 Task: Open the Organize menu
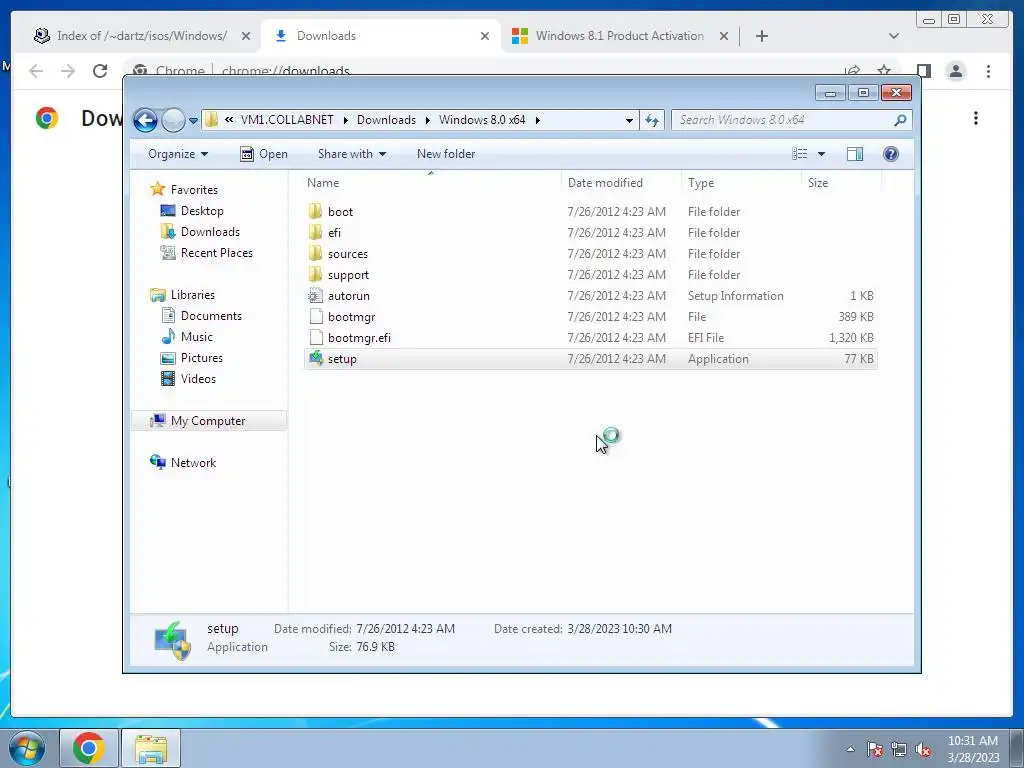pos(178,154)
